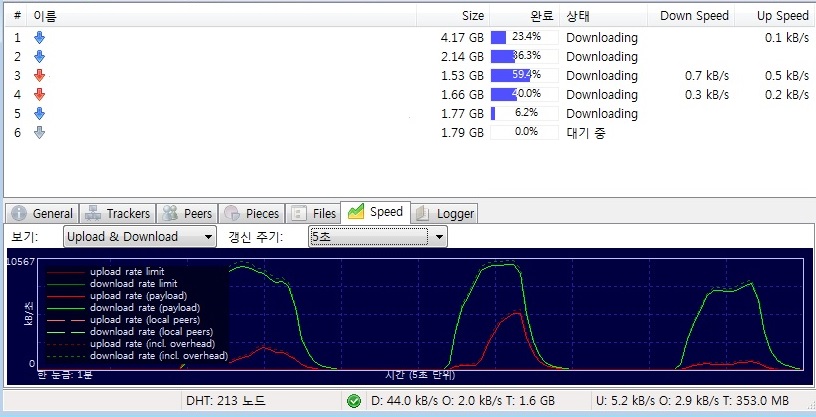Screen dimensions: 816x417
Task: Expand the 5초 refresh interval dropdown
Action: coord(378,237)
